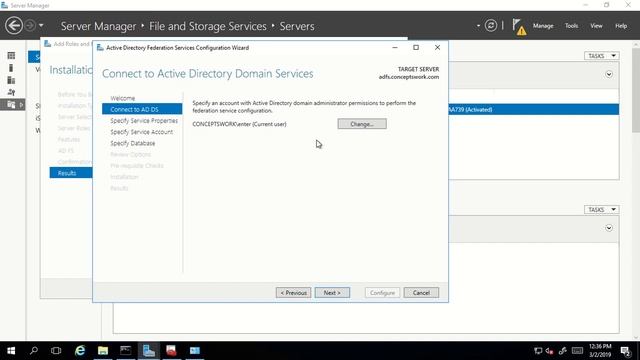640x360 pixels.
Task: Click Cancel in the AD FS wizard
Action: (x=421, y=293)
